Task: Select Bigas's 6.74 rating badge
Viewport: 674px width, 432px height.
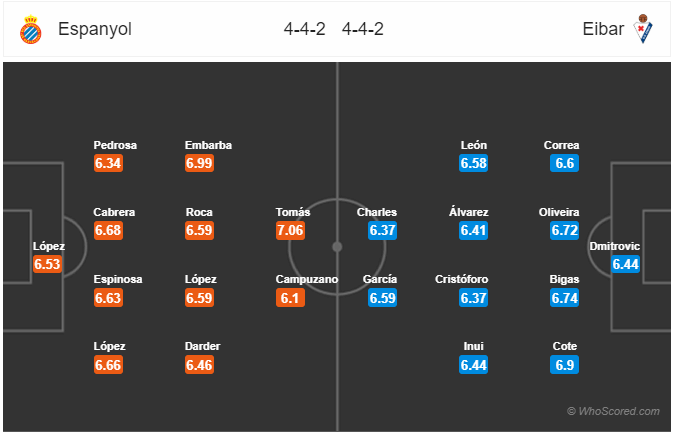Action: (564, 298)
